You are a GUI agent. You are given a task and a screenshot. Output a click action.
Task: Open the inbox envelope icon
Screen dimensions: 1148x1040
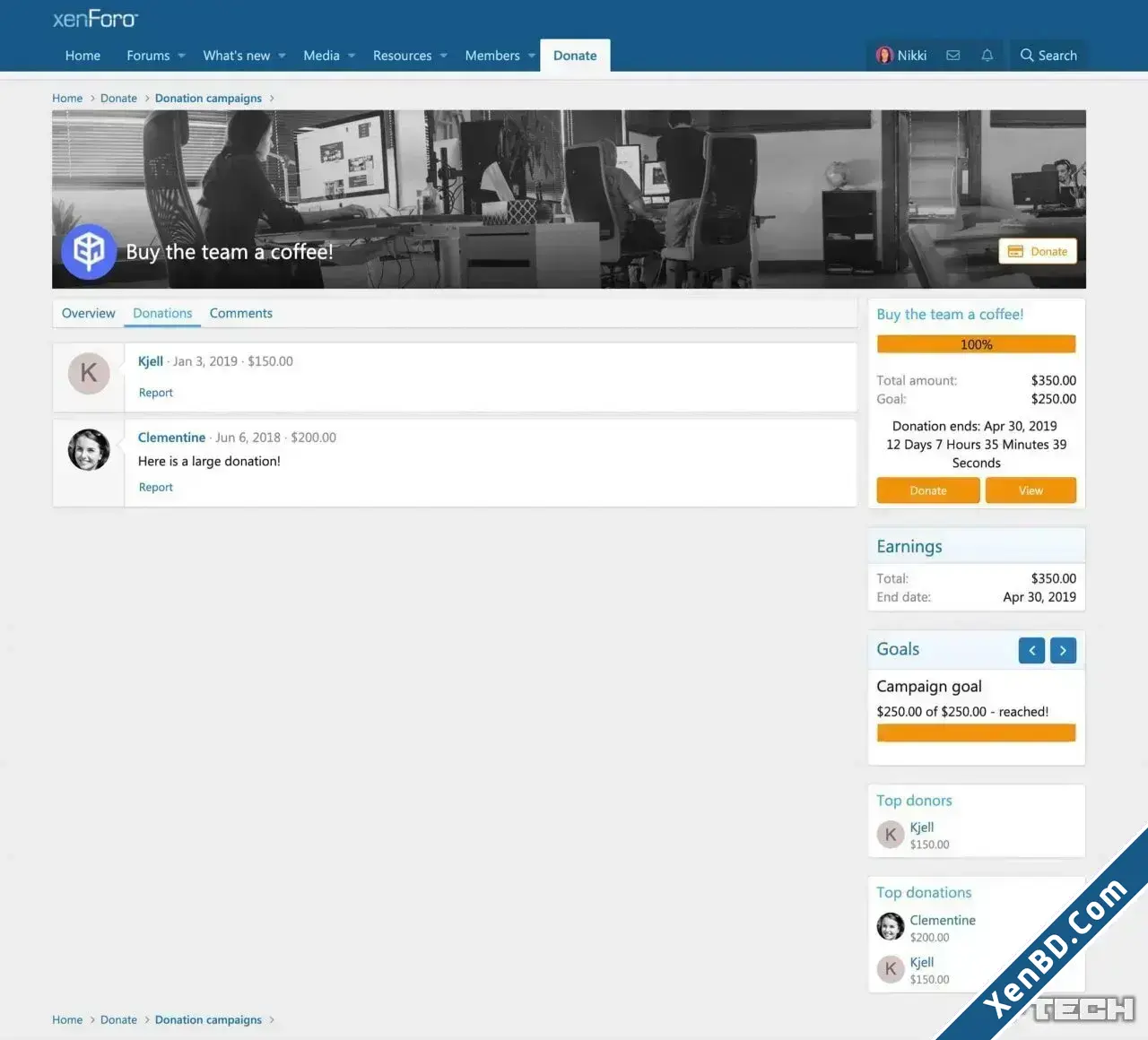953,56
